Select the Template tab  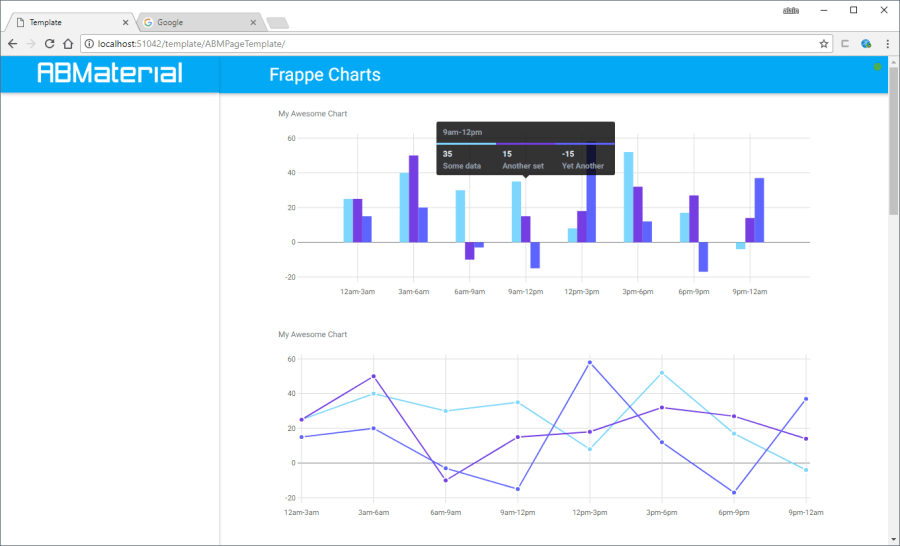point(65,22)
